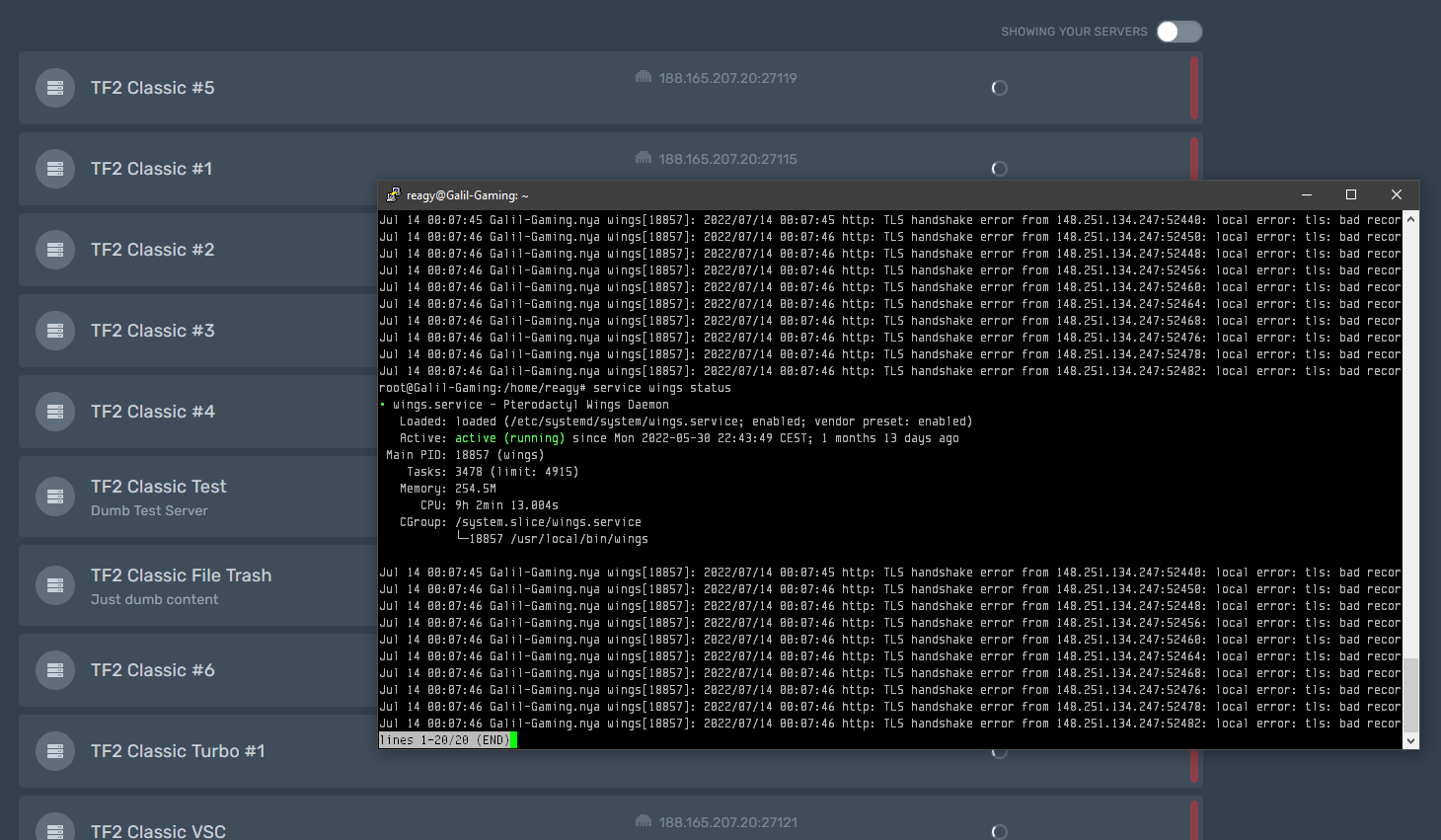Screen dimensions: 1441x840
Task: Open the PuTTY icon system menu in terminal
Action: click(x=393, y=194)
